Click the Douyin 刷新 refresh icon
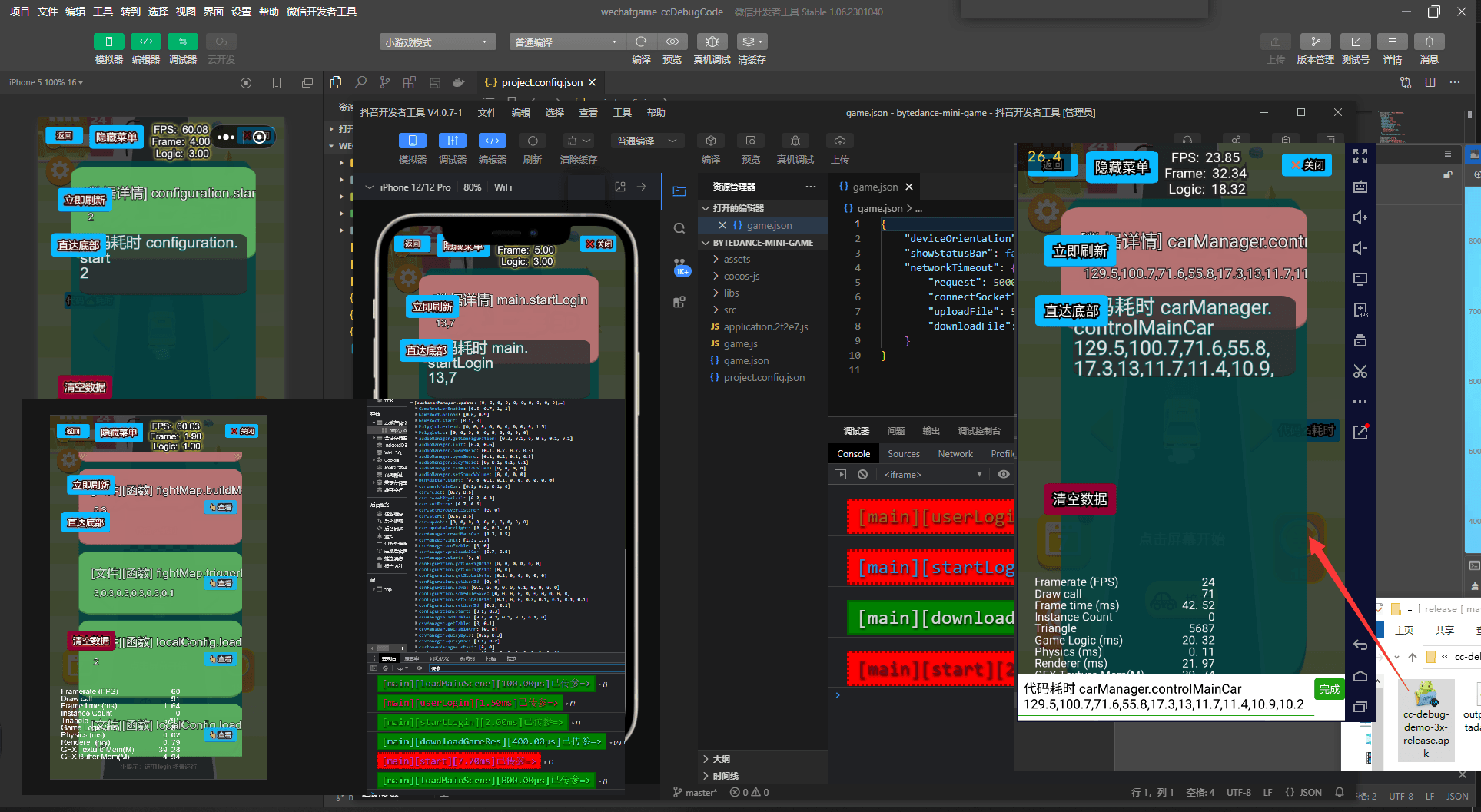The image size is (1481, 812). click(x=533, y=141)
